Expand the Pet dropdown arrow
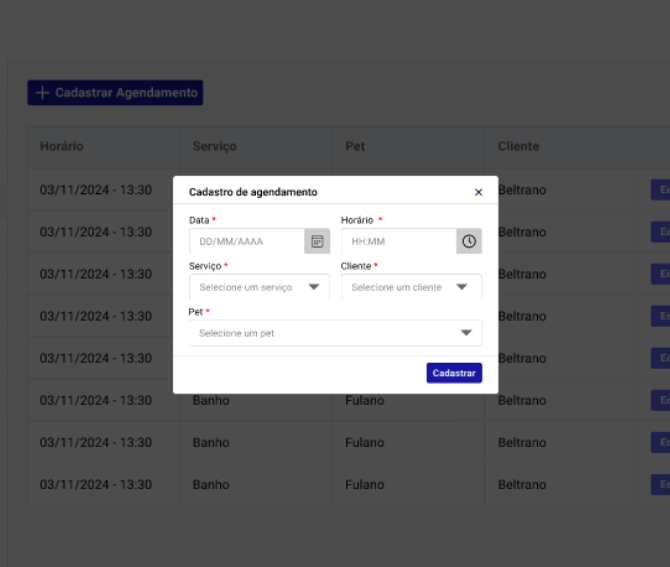This screenshot has height=567, width=670. (466, 333)
